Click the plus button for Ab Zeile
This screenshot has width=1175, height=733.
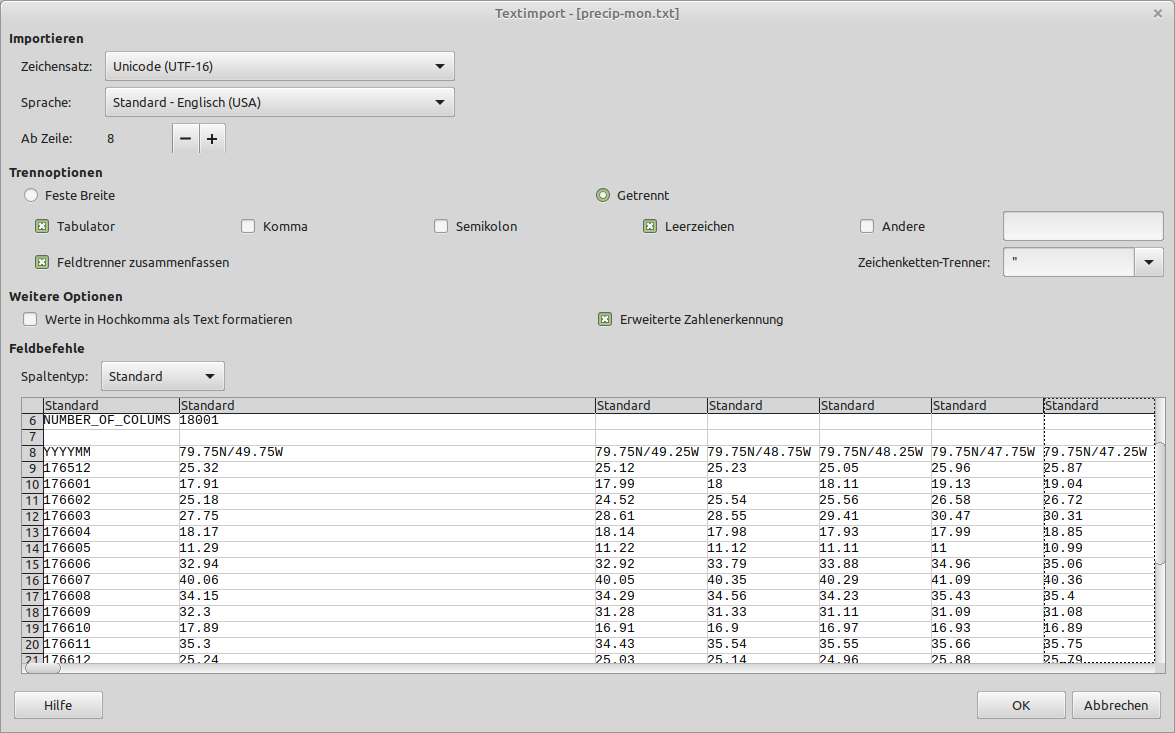[x=212, y=139]
